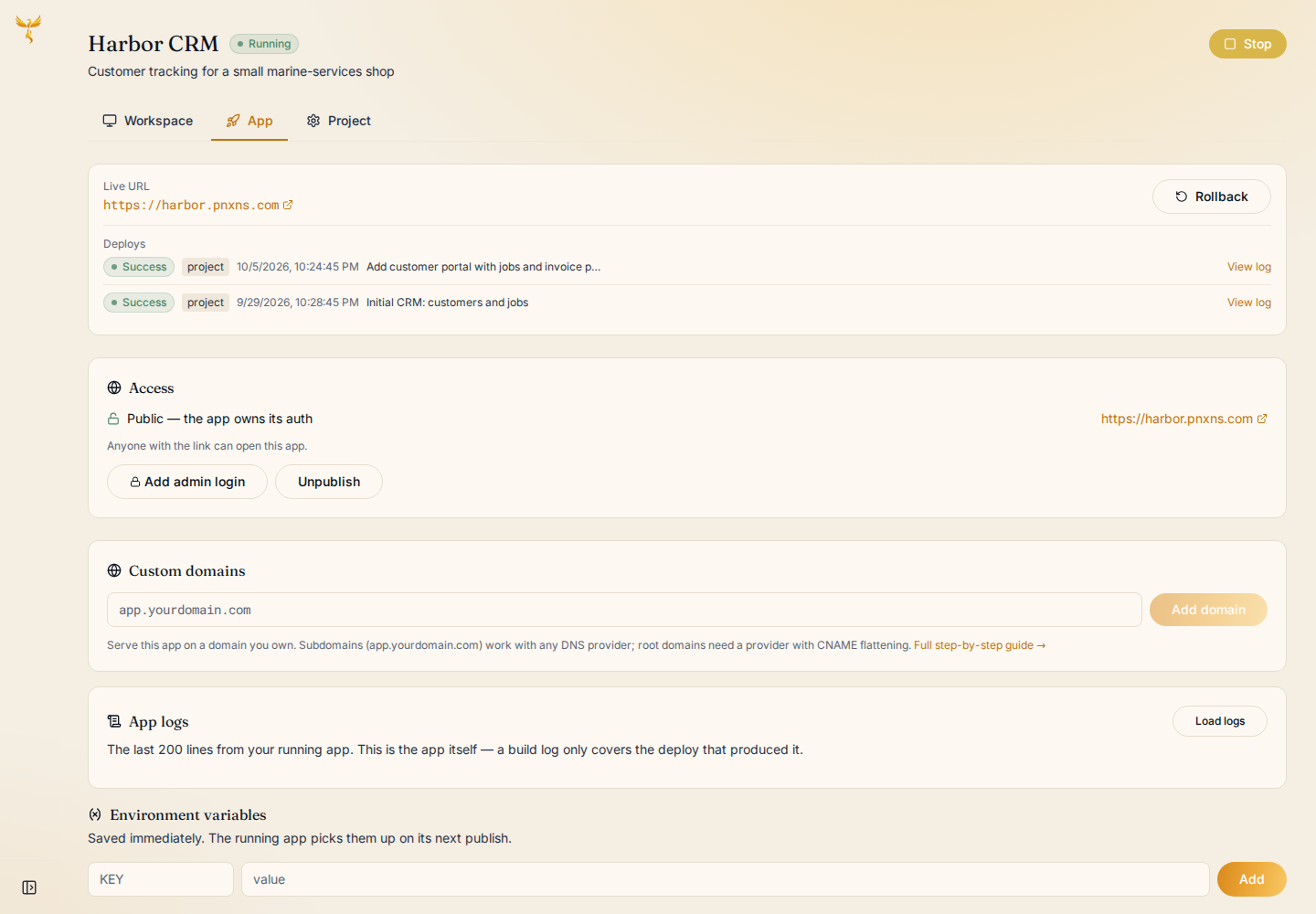1316x914 pixels.
Task: Click the Add environment variable button
Action: coord(1252,879)
